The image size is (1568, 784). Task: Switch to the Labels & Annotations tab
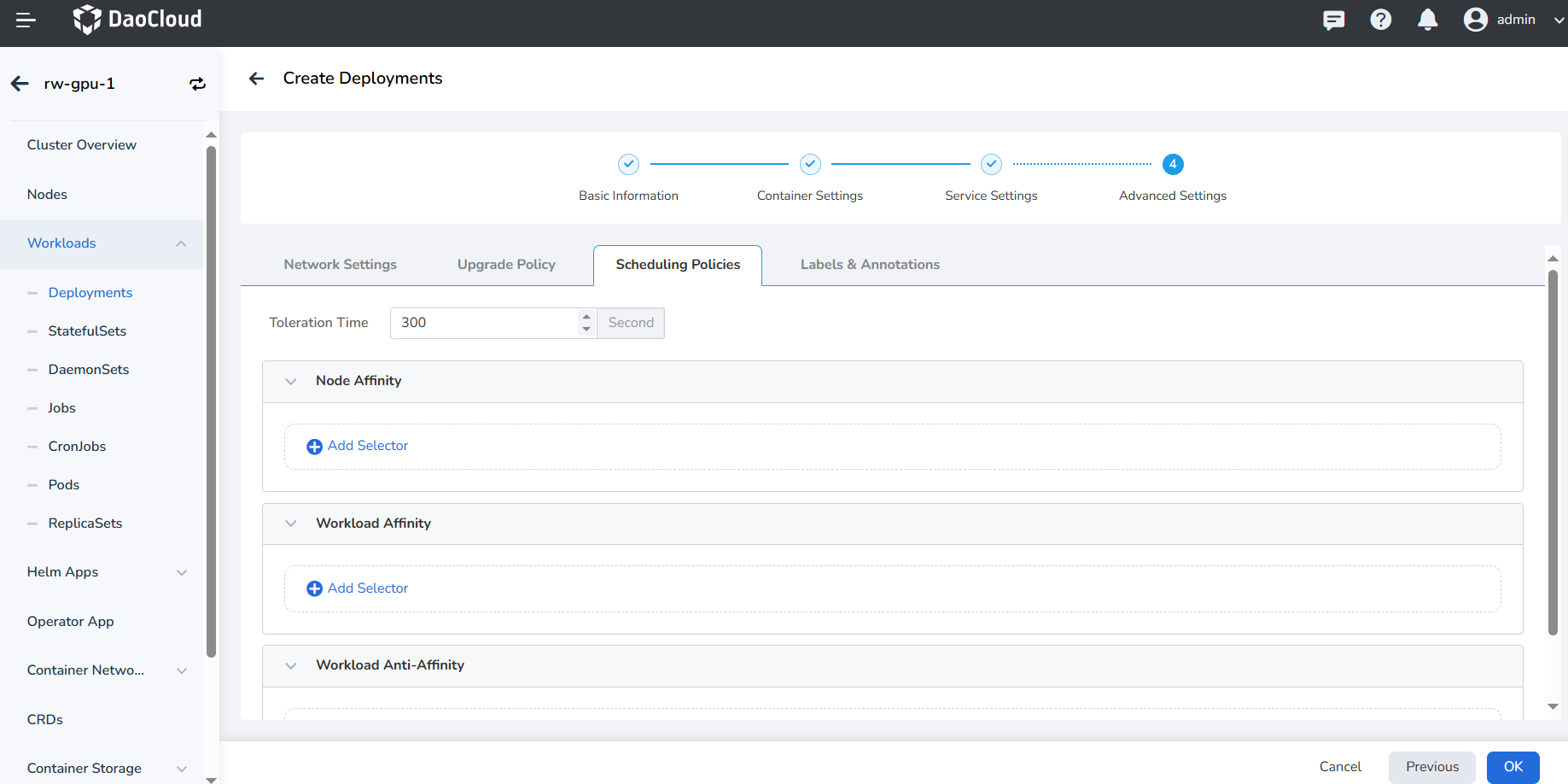point(869,265)
